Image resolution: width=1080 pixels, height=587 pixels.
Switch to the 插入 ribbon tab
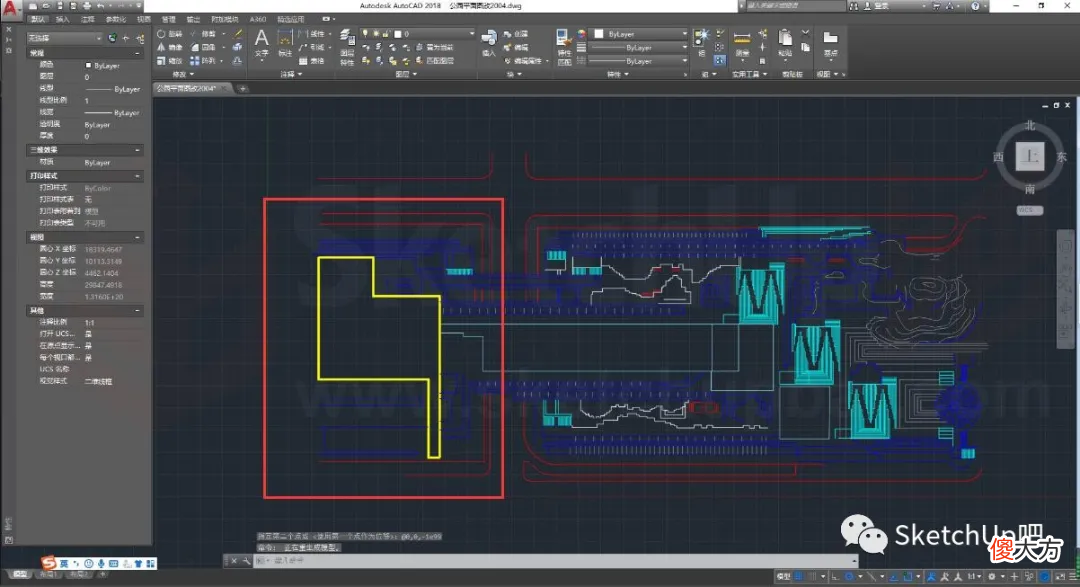(62, 19)
